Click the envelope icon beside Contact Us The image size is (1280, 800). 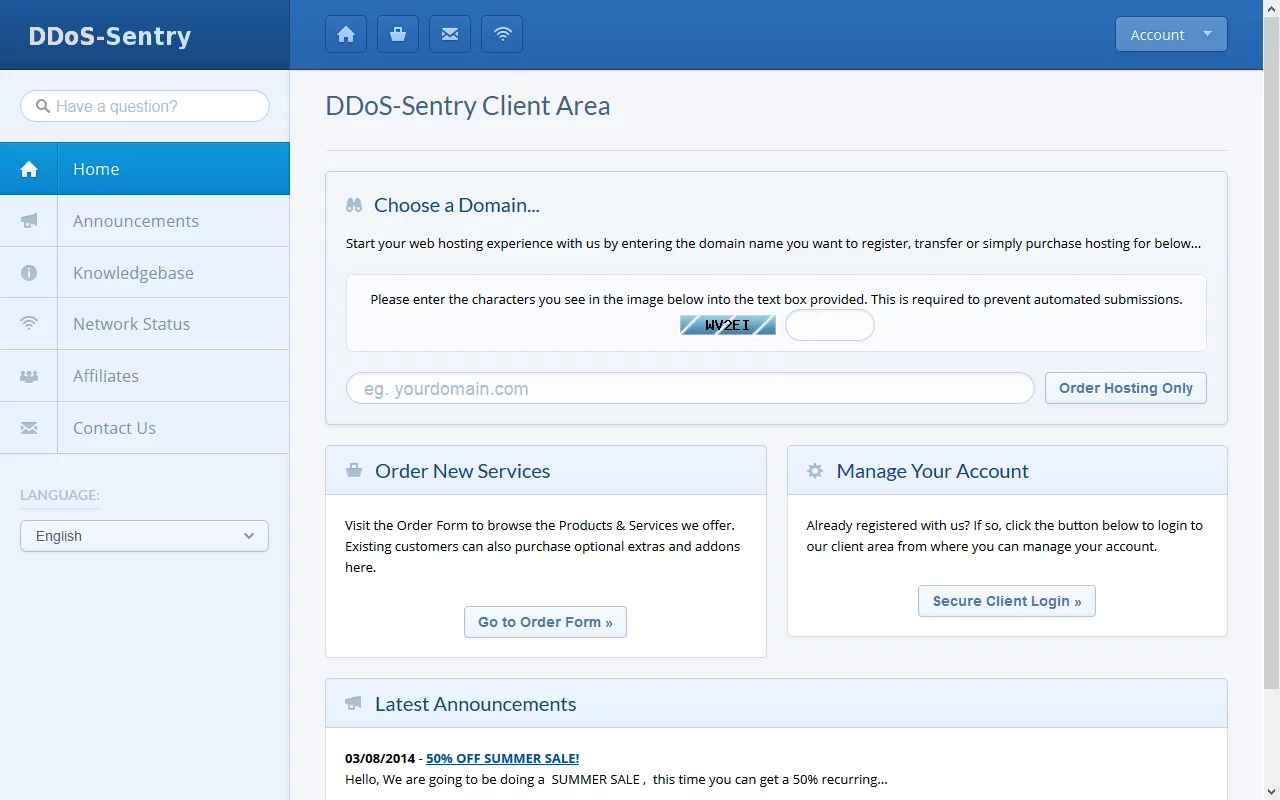[x=29, y=428]
